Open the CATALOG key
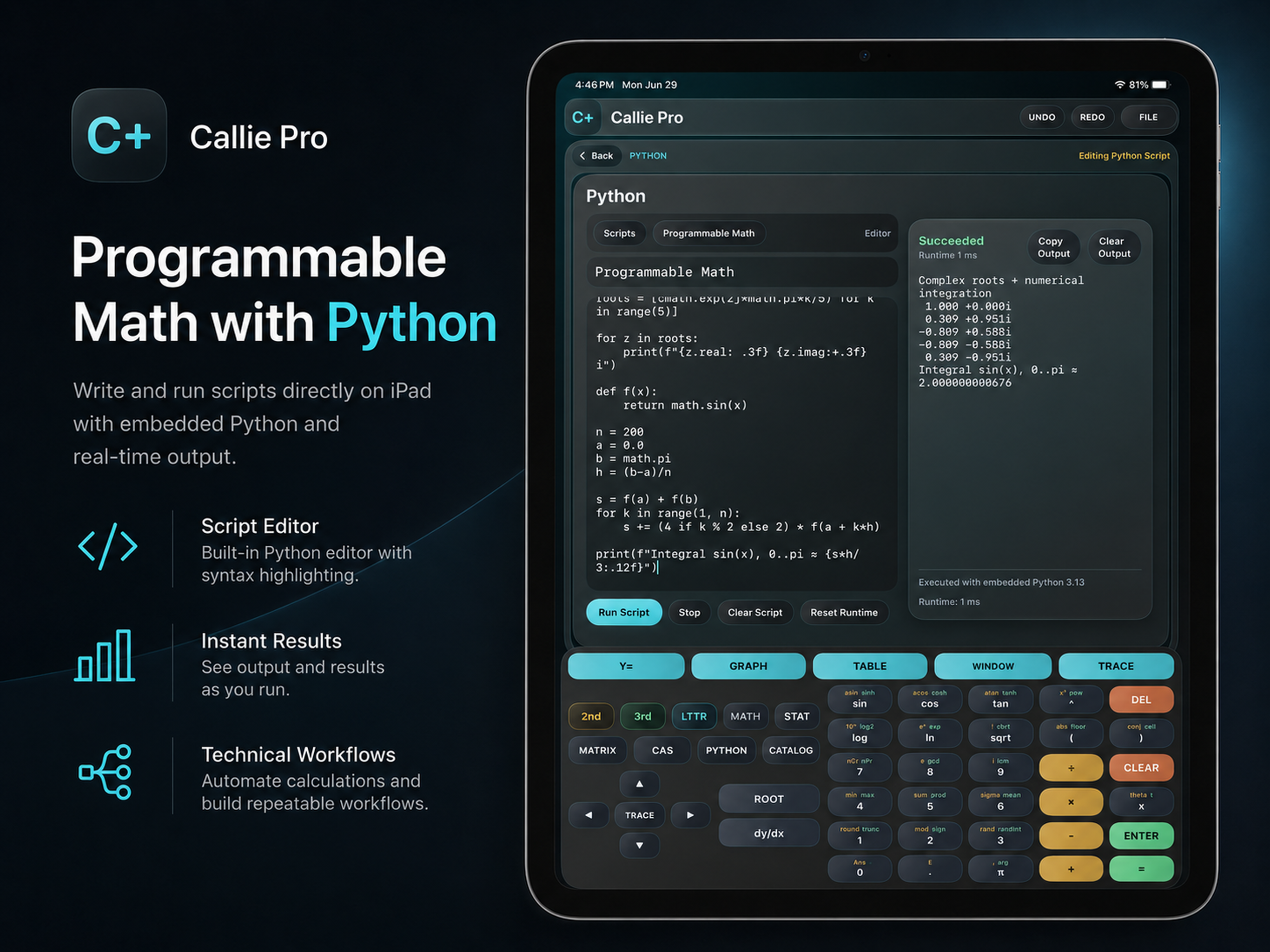 tap(791, 750)
